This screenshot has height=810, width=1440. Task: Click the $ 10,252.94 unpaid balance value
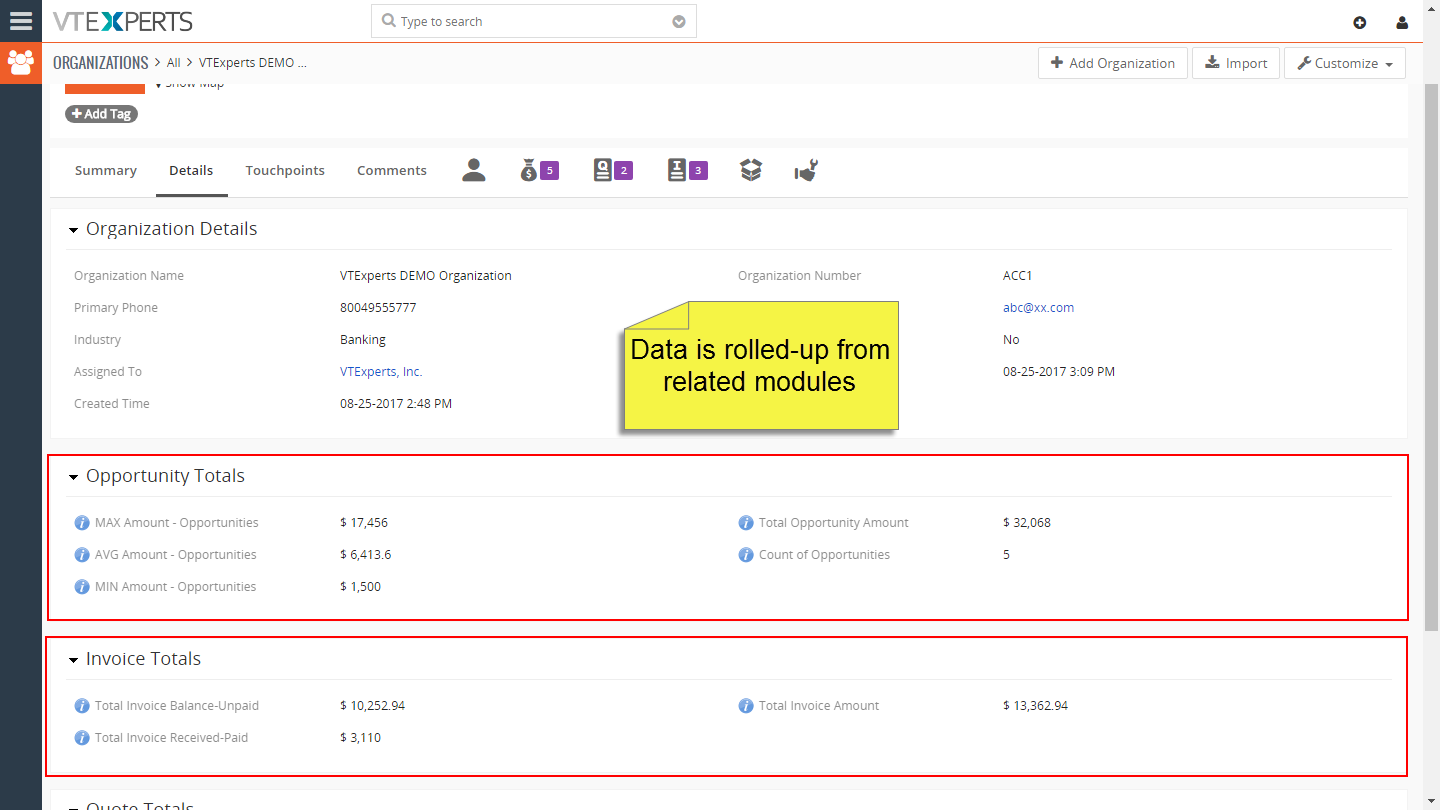(x=373, y=706)
